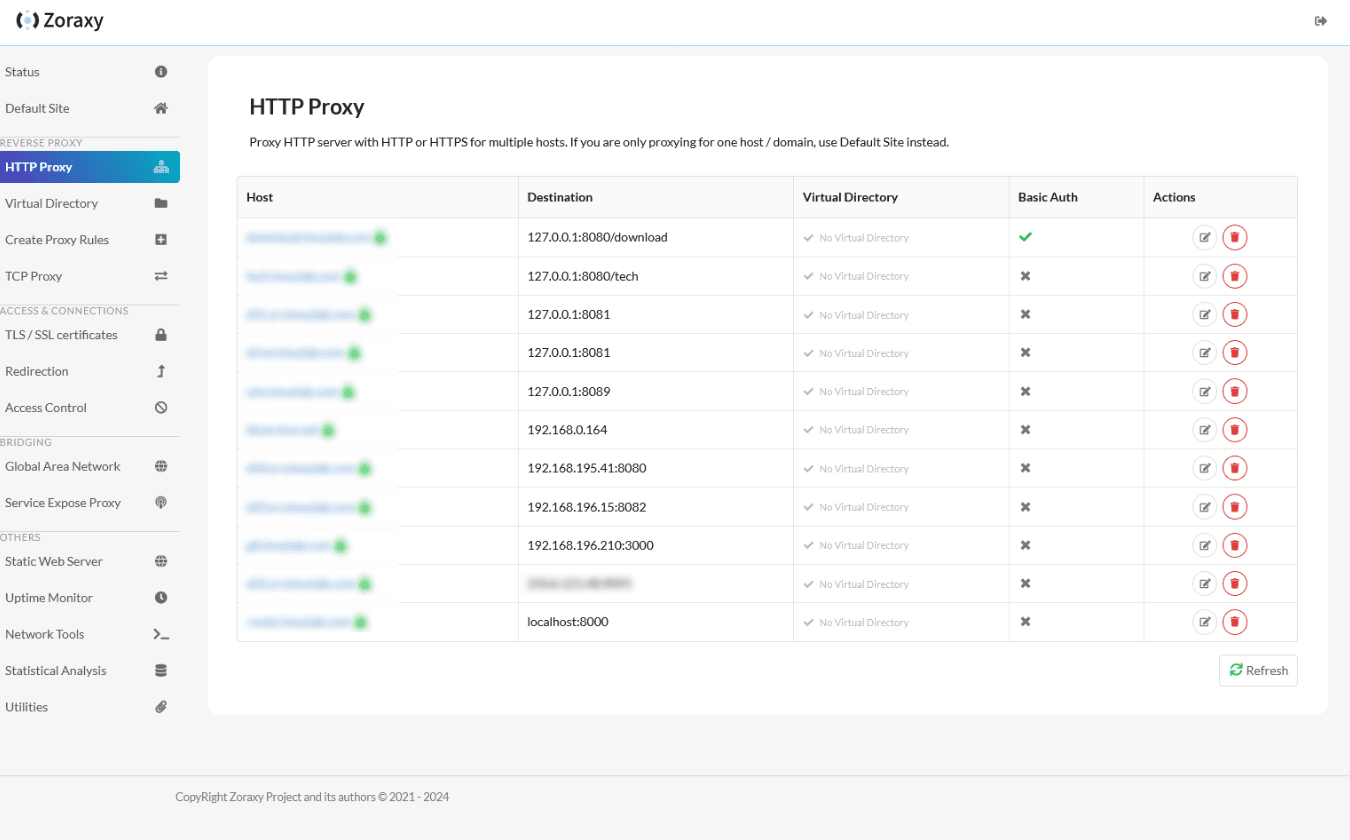Click Basic Auth cross for localhost:8000 row

[1025, 622]
